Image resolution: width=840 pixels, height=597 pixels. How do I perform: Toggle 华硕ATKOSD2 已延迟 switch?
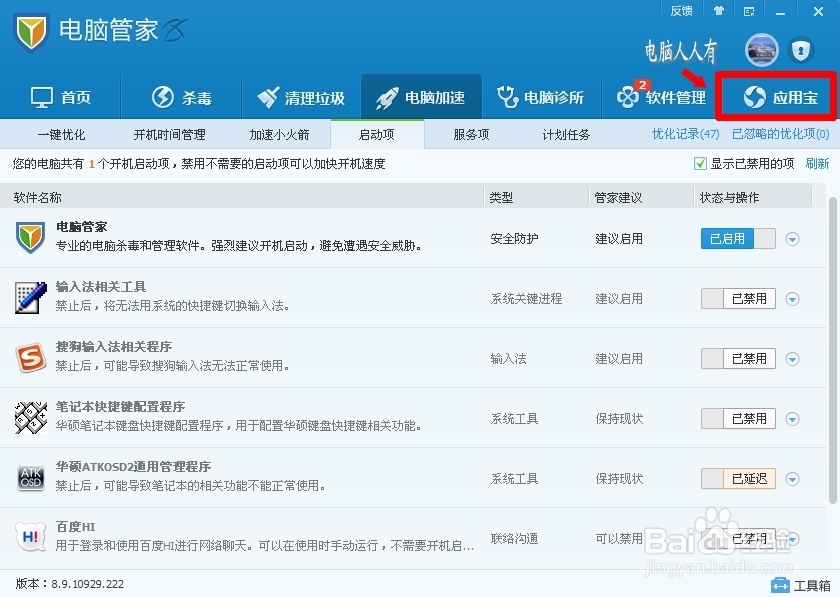pos(738,479)
